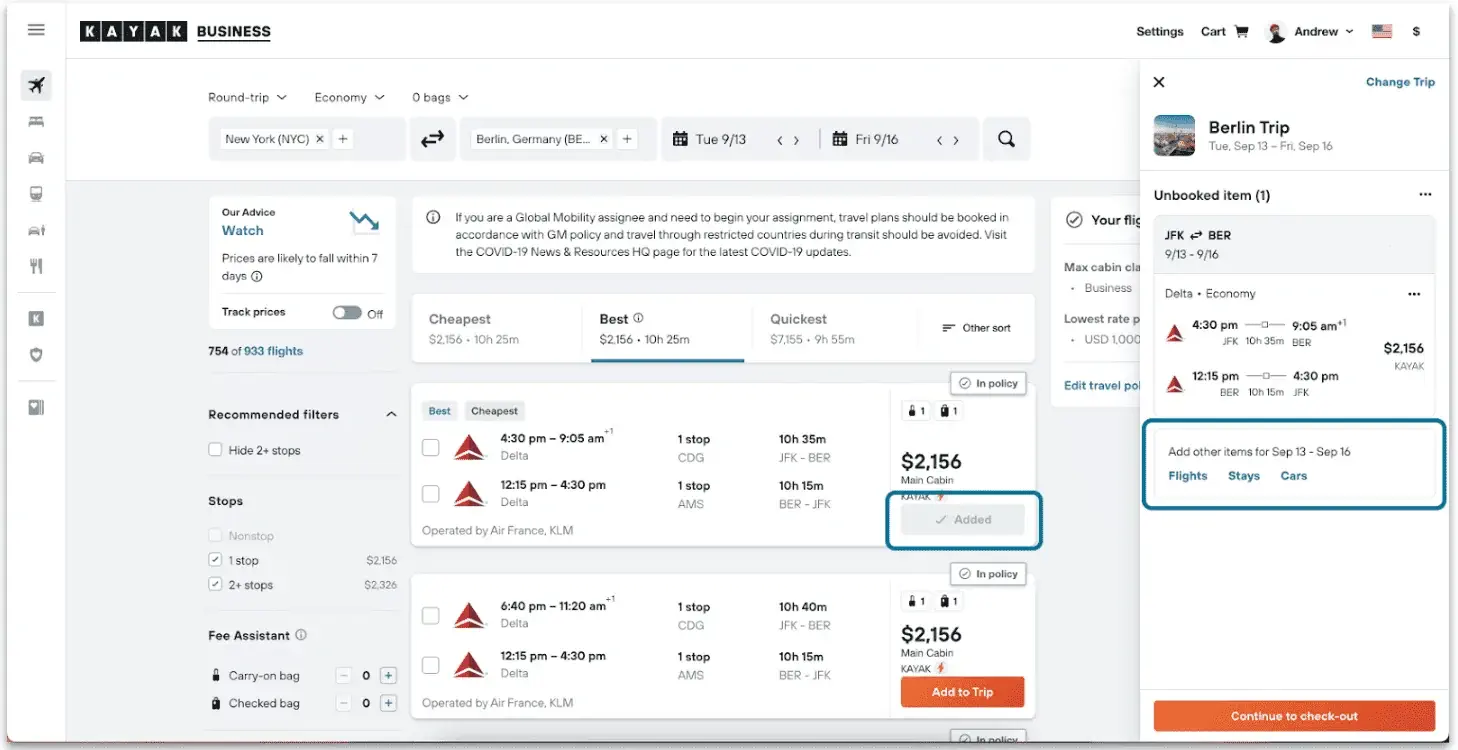This screenshot has width=1458, height=750.
Task: Click the KAYAK Business logo
Action: (x=175, y=32)
